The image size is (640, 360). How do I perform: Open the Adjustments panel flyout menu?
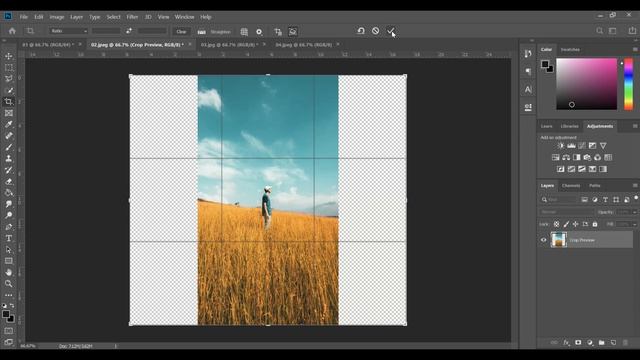point(635,126)
